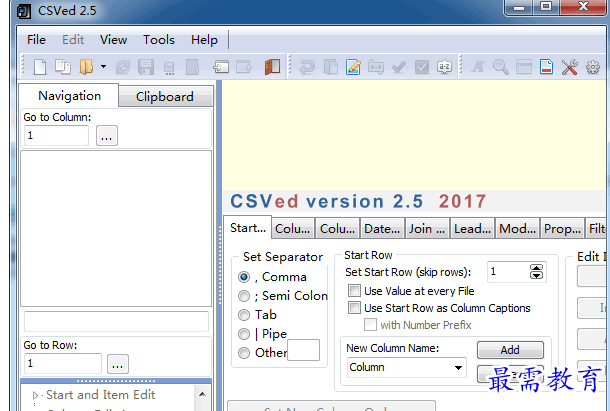Click the empty field above Go to Row

pos(116,321)
